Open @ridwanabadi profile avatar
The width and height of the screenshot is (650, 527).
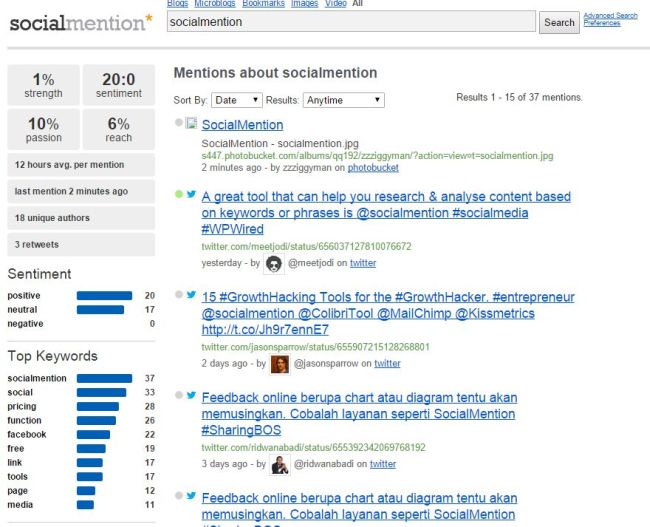tap(280, 465)
